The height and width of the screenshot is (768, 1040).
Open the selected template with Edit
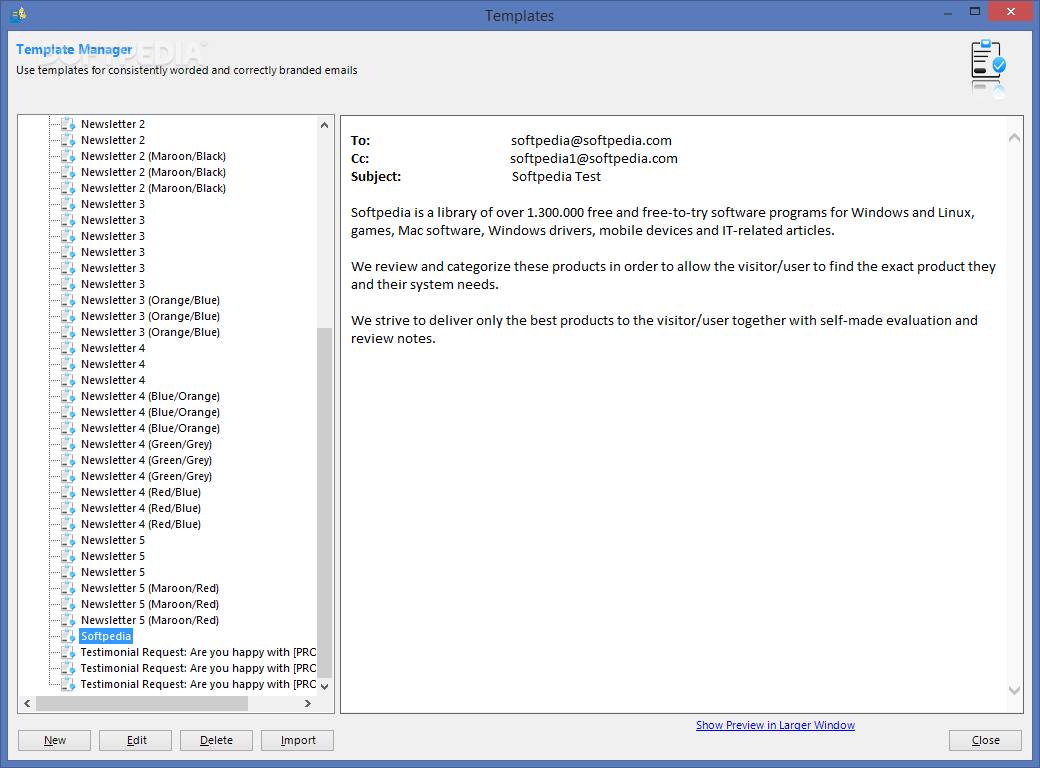[135, 740]
